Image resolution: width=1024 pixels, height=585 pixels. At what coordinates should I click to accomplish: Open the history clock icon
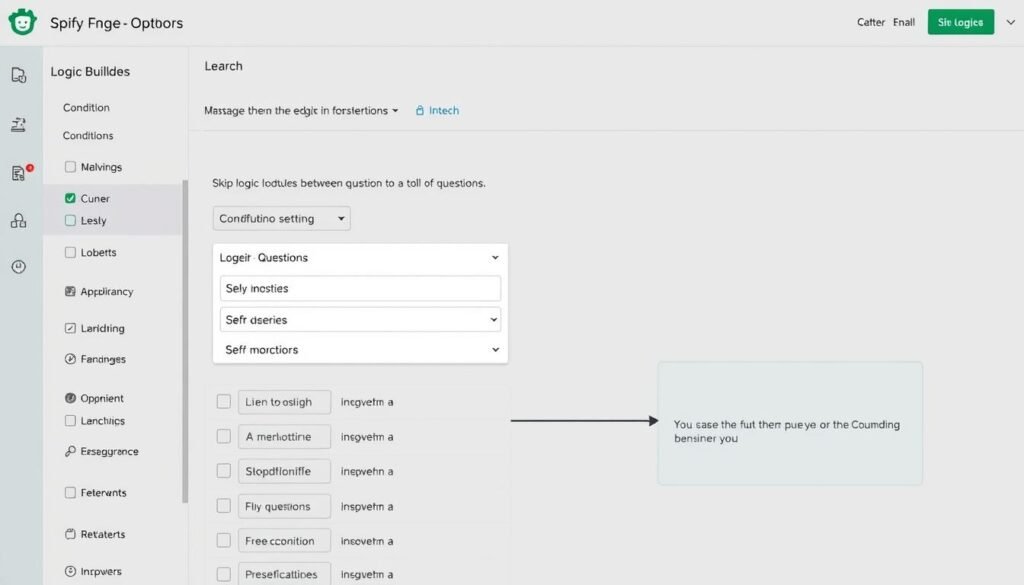tap(21, 266)
